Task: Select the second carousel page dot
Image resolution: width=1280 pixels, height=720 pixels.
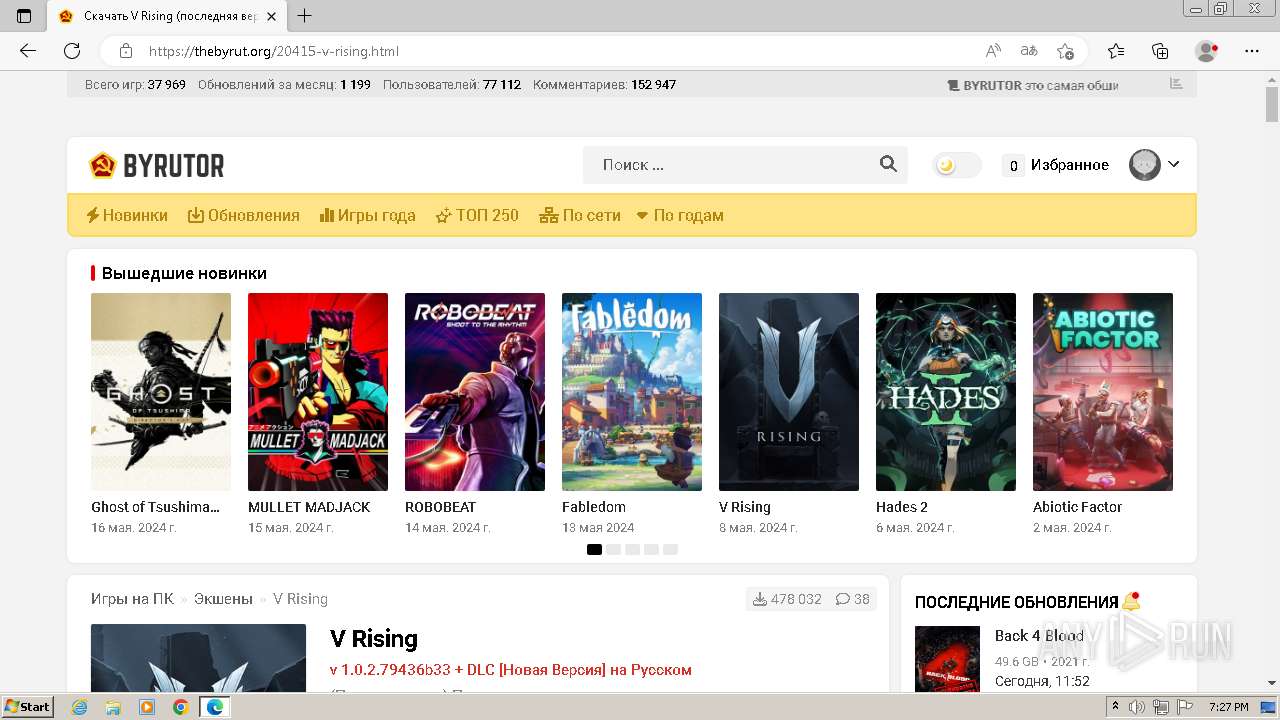Action: click(613, 549)
